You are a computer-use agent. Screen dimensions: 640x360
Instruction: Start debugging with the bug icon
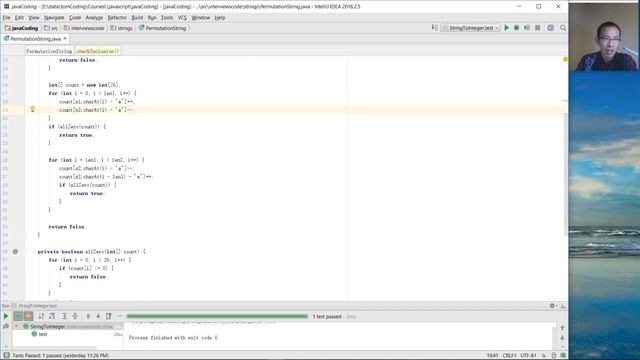pyautogui.click(x=516, y=28)
